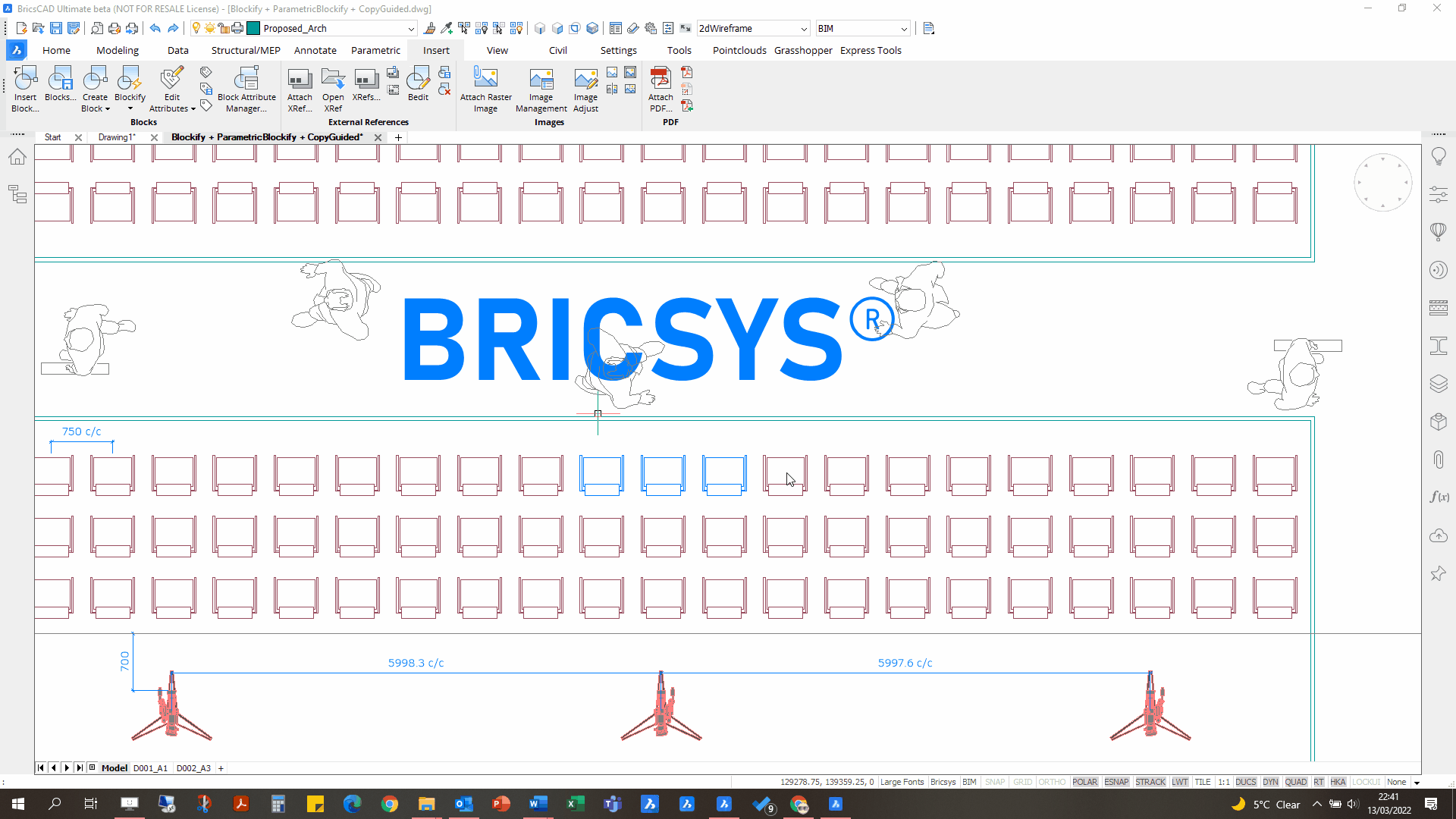Viewport: 1456px width, 819px height.
Task: Open the D001_A1 layout tab
Action: (x=150, y=768)
